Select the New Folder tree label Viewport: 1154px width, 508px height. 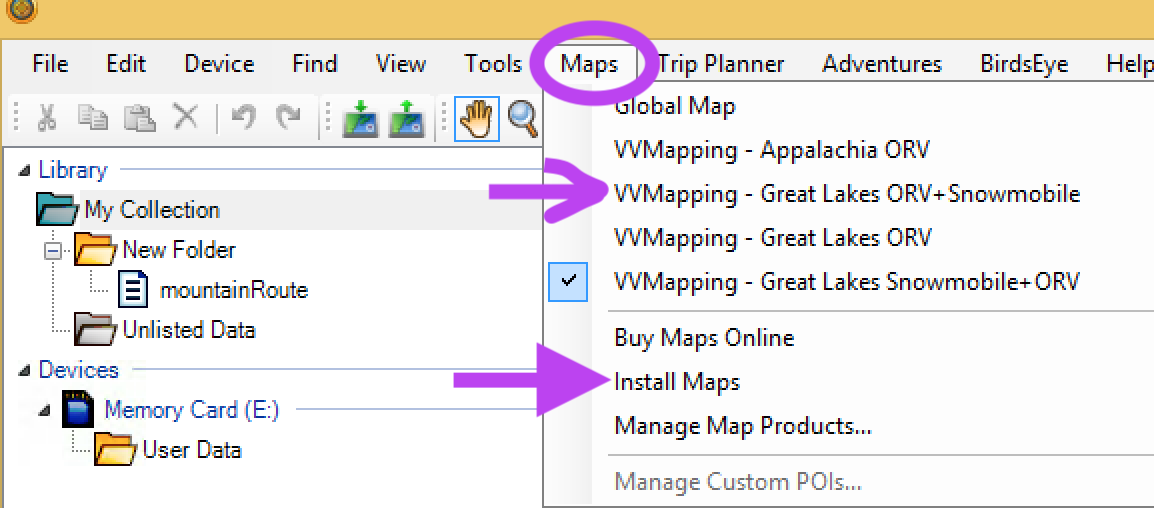179,250
